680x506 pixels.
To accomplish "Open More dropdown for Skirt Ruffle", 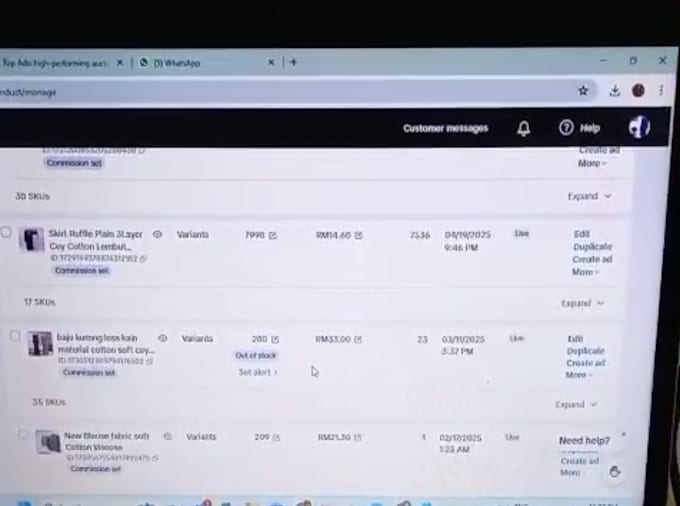I will pyautogui.click(x=585, y=272).
